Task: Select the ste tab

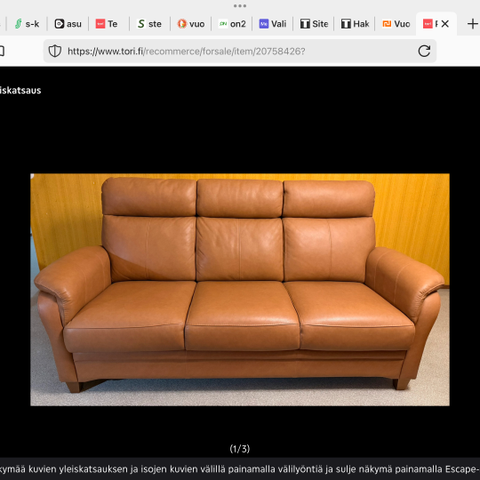Action: (150, 24)
